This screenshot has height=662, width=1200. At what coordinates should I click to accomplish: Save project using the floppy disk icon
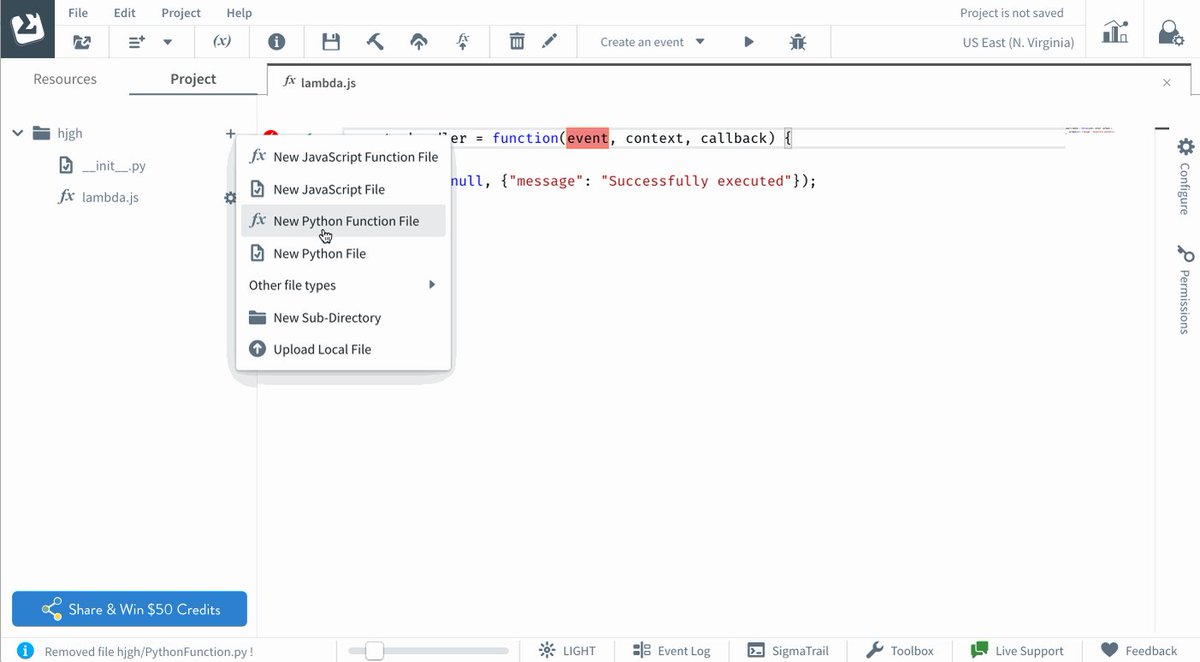coord(331,42)
